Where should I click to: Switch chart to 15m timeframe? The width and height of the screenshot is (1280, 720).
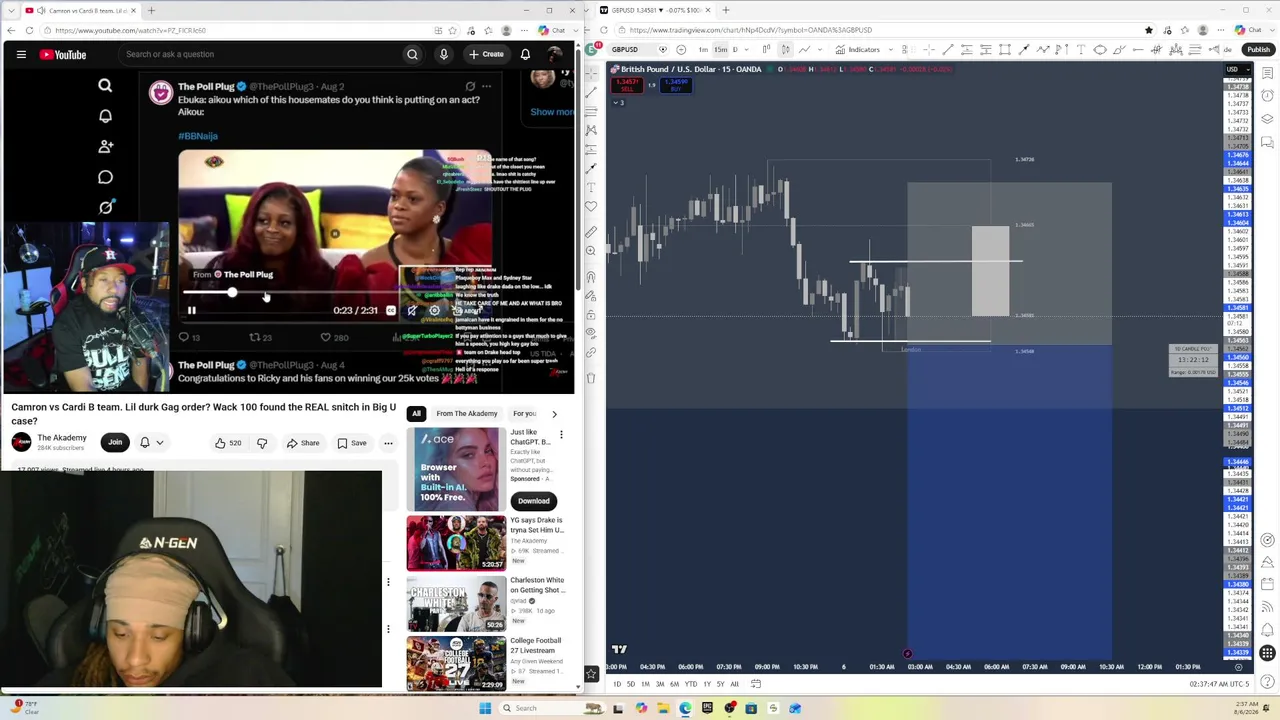click(x=720, y=49)
